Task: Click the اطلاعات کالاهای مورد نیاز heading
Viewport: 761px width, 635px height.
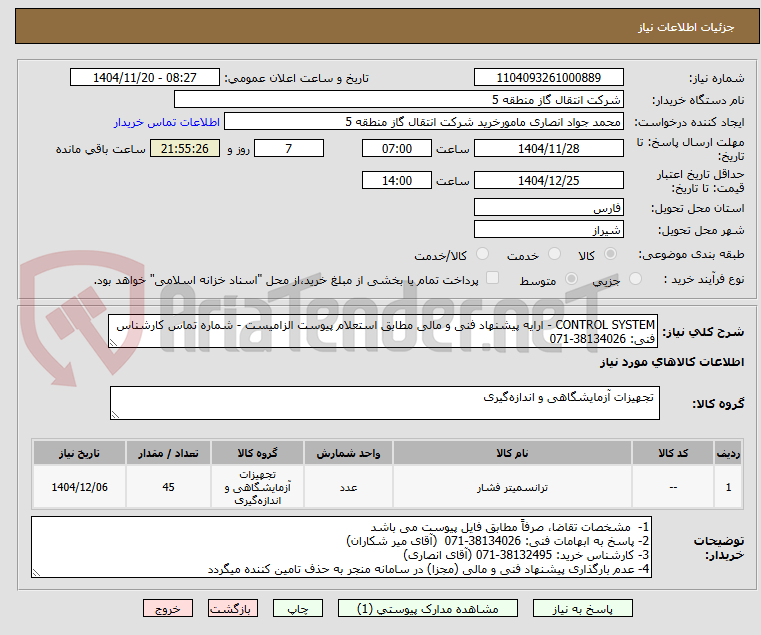Action: [672, 363]
